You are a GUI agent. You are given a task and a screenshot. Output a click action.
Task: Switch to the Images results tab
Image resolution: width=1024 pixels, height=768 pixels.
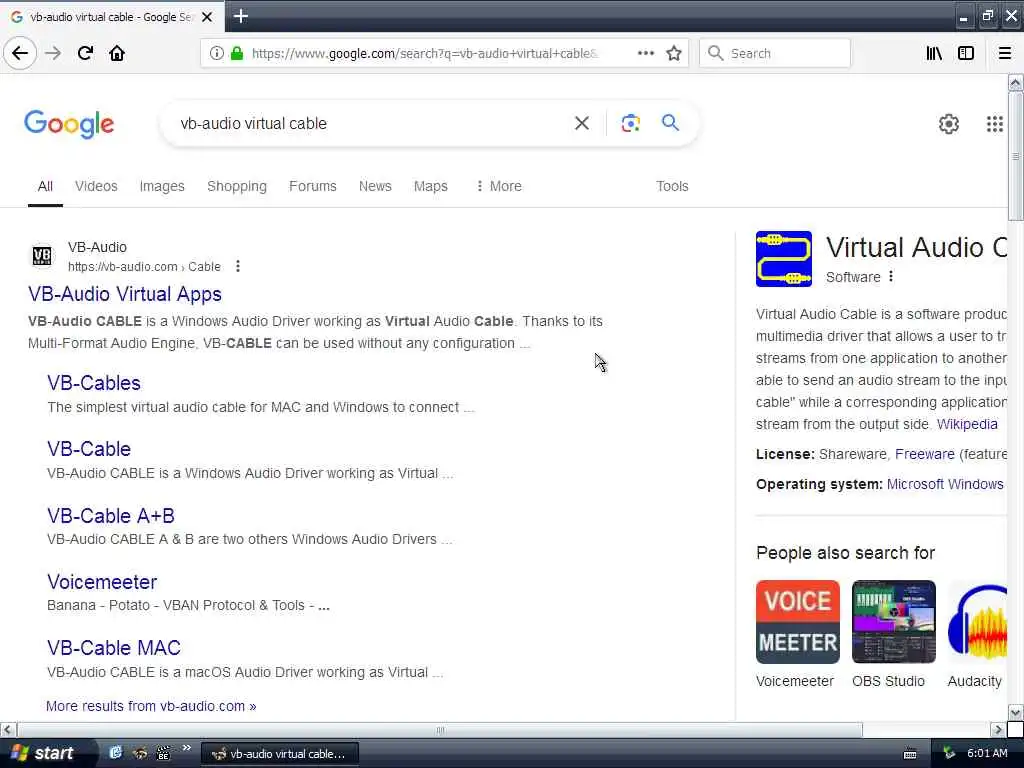click(162, 186)
